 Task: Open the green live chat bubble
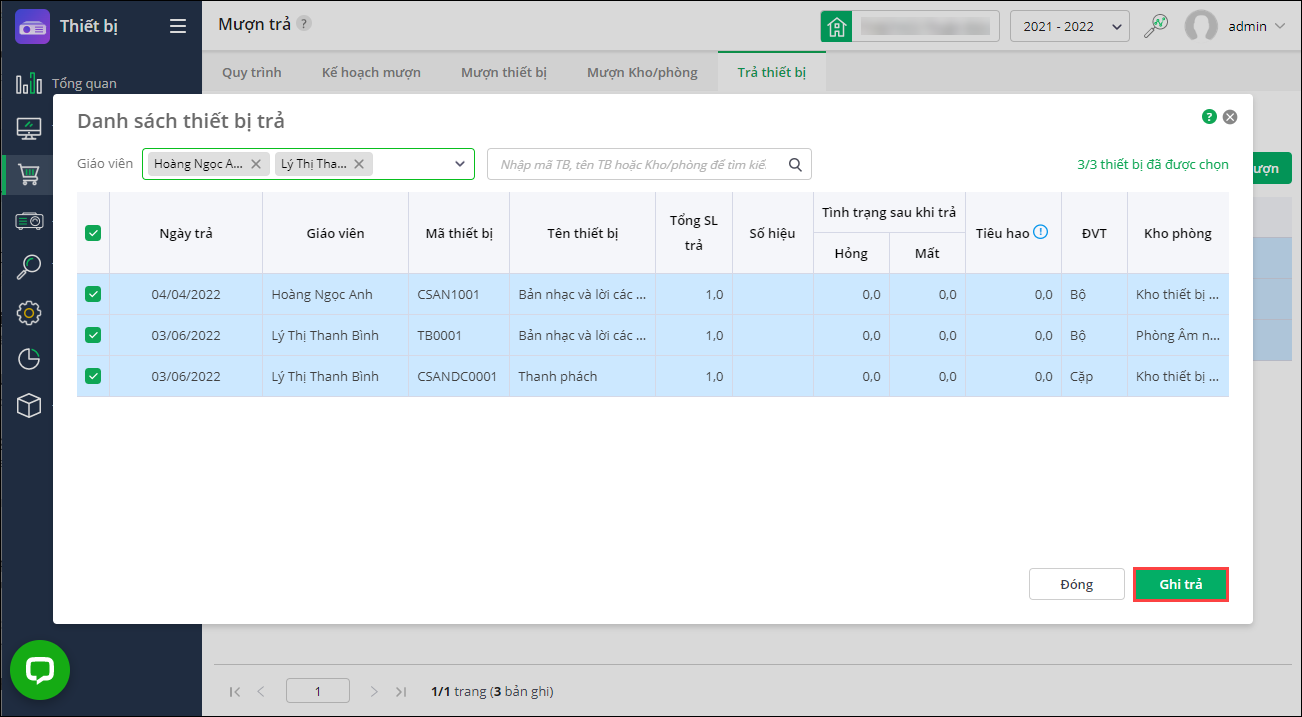(40, 669)
